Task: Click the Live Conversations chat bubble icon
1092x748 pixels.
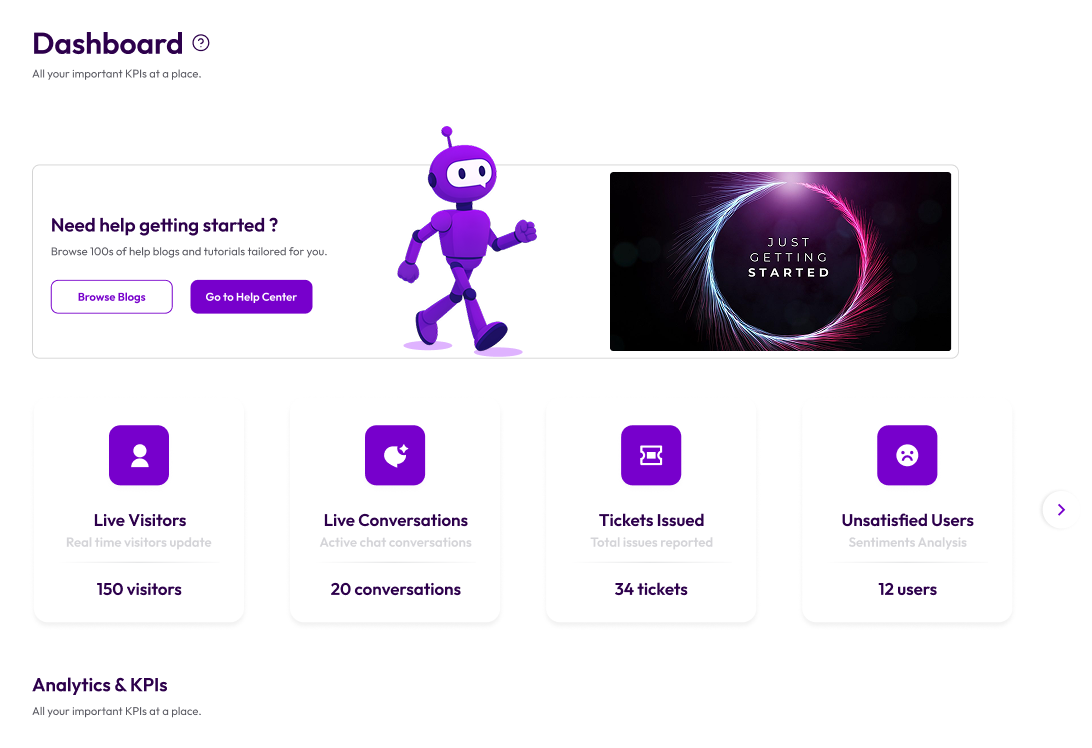Action: pos(395,456)
